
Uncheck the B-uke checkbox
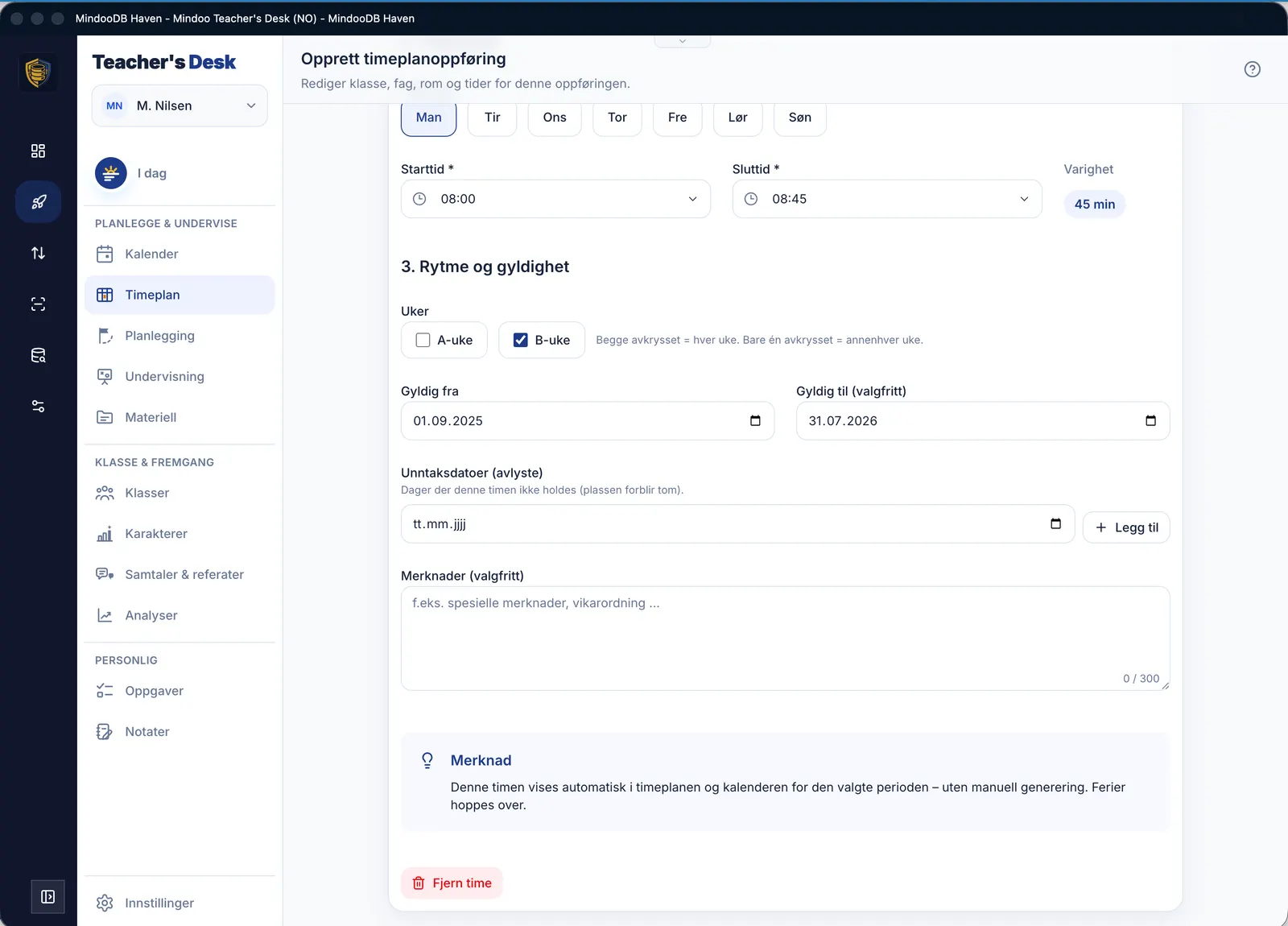coord(521,340)
